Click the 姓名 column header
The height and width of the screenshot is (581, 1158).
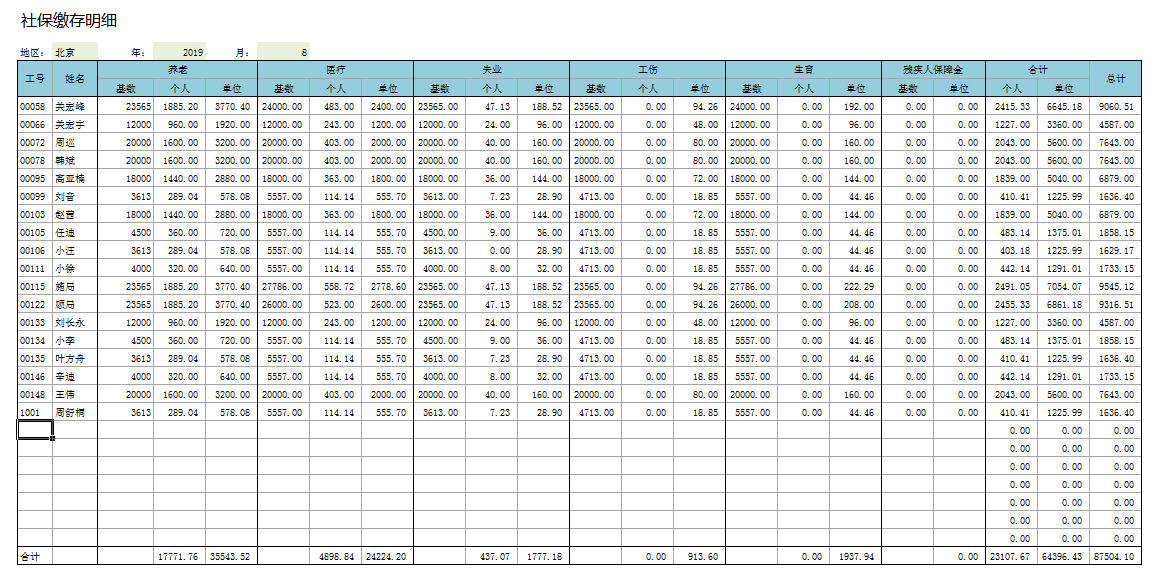[75, 78]
